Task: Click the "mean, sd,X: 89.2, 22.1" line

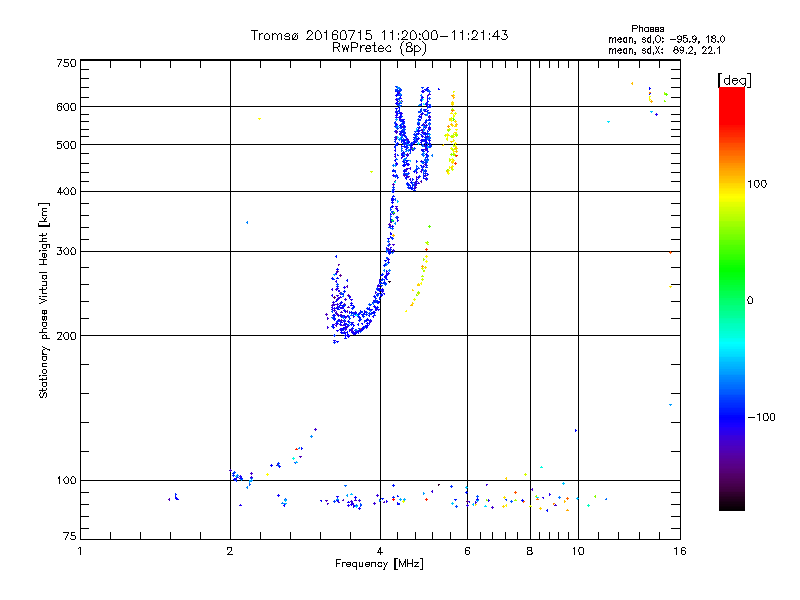Action: tap(664, 51)
